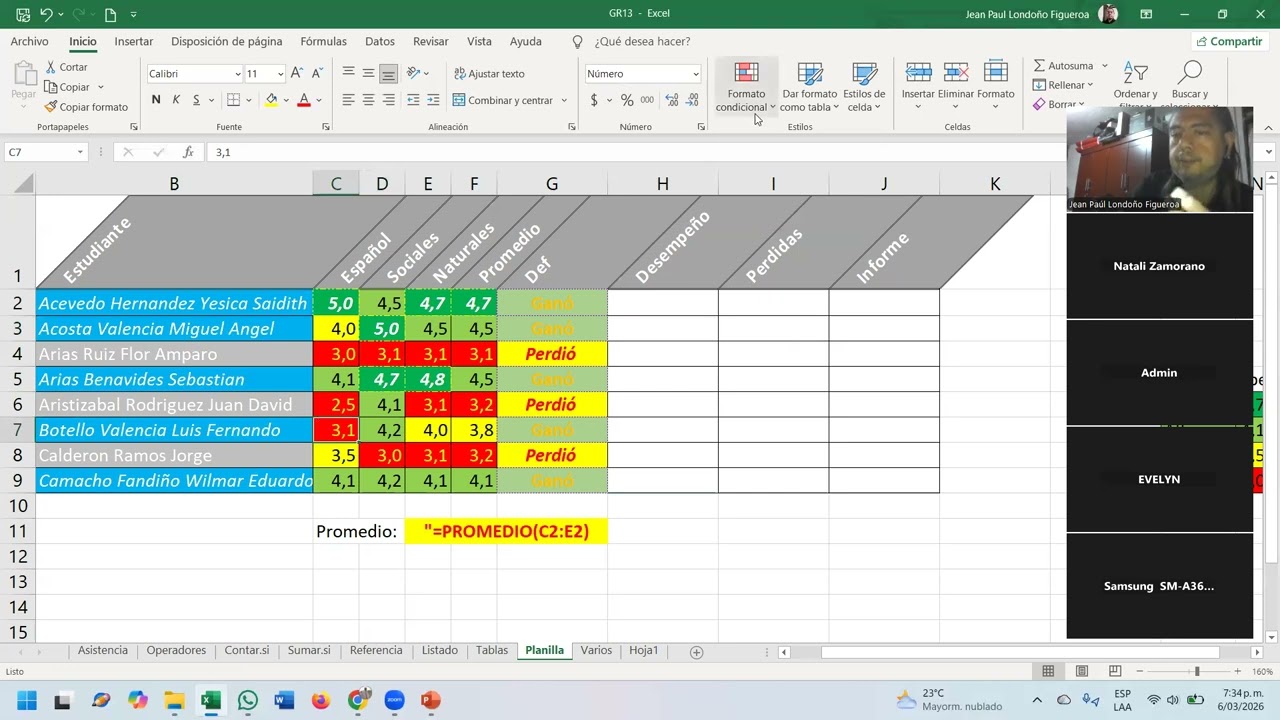Viewport: 1280px width, 720px height.
Task: Open Dar formato como tabla
Action: (x=809, y=87)
